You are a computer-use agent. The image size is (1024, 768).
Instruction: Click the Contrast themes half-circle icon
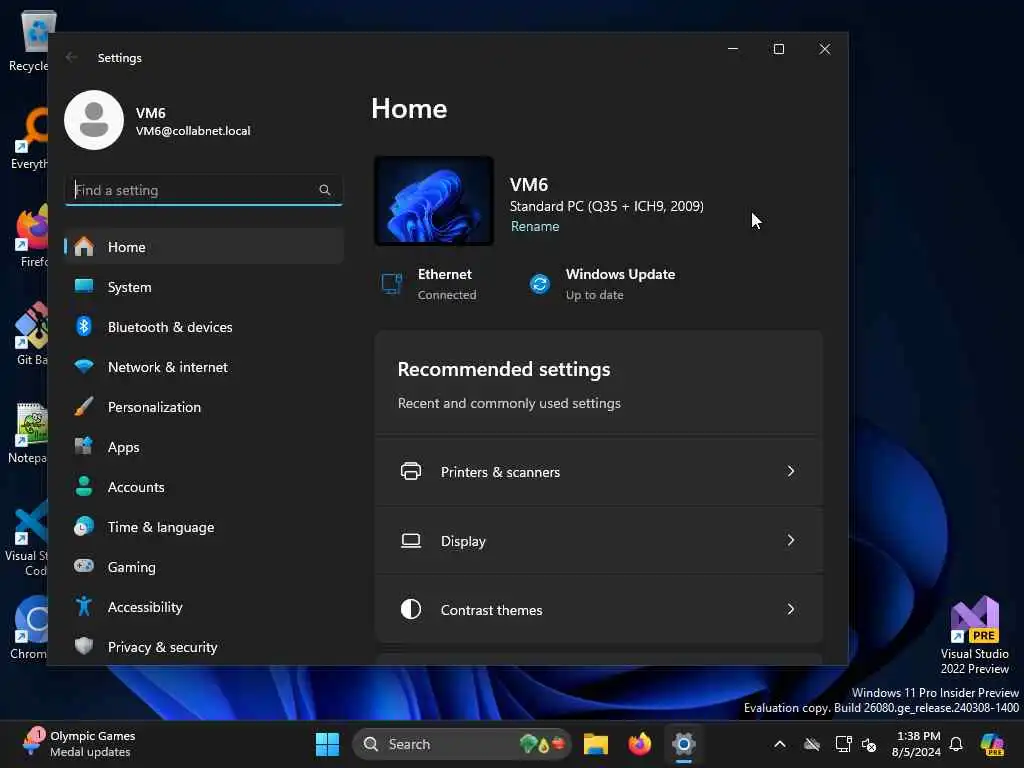411,609
